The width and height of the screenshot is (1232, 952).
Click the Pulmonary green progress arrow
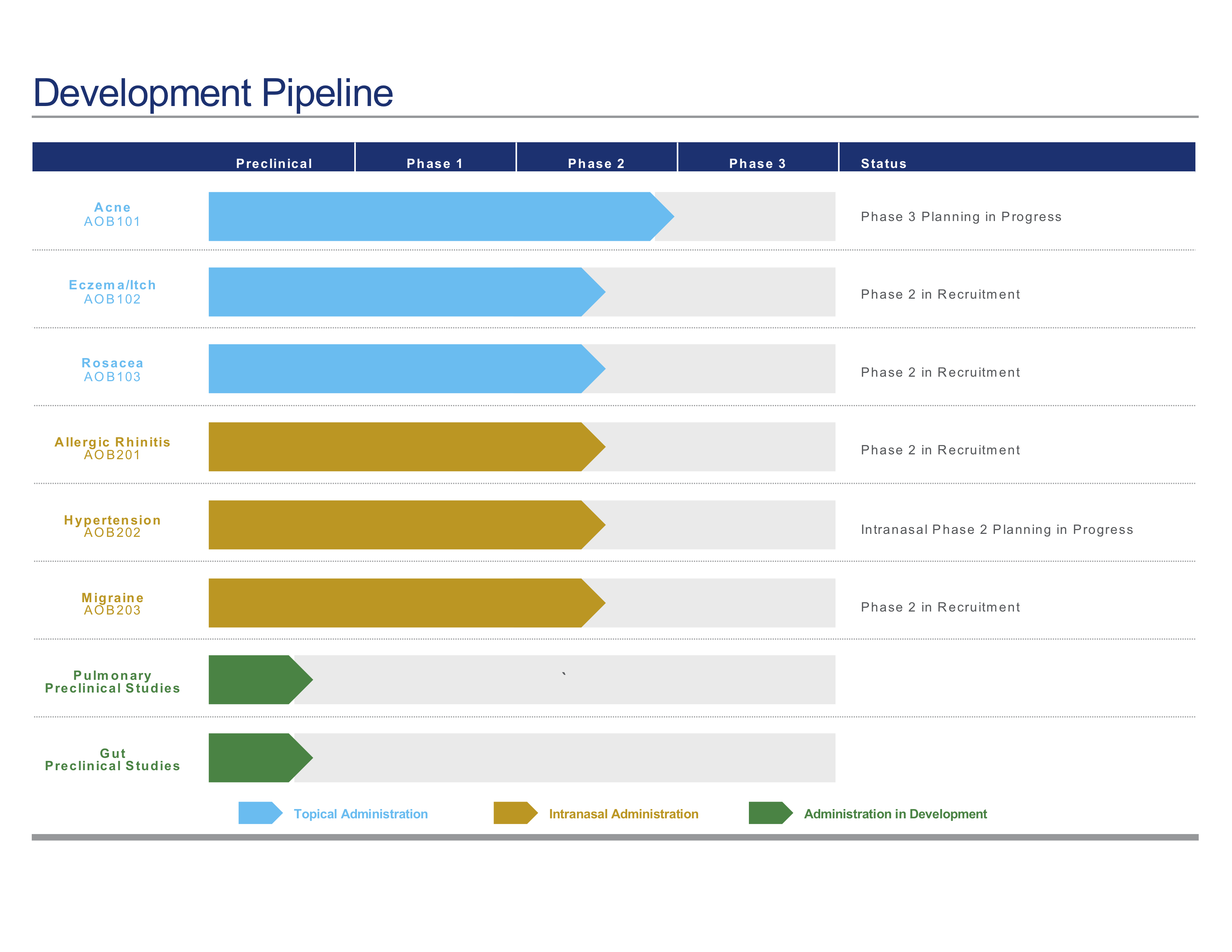(x=261, y=679)
